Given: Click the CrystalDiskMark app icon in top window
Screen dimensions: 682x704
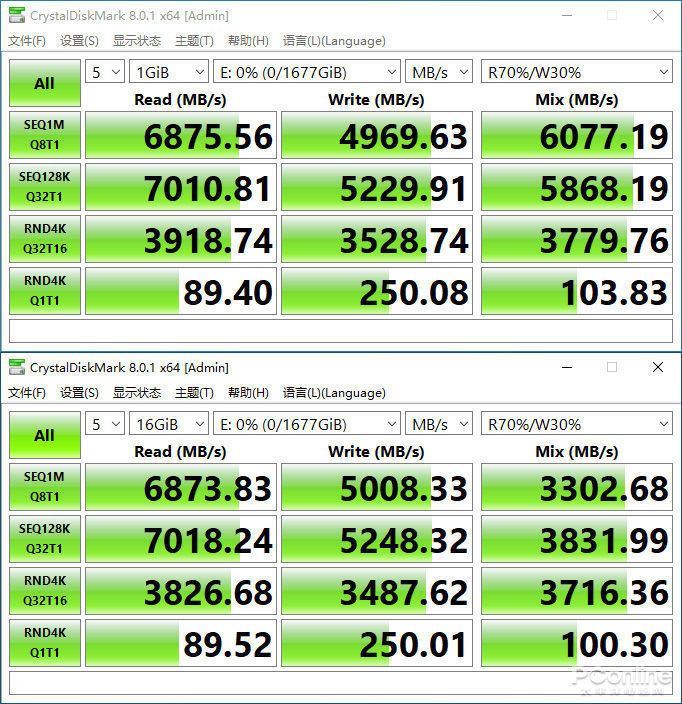Looking at the screenshot, I should coord(17,16).
